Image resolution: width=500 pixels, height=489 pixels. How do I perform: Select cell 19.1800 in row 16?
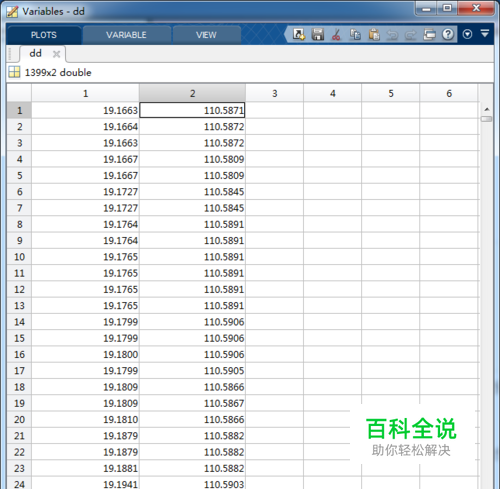[85, 355]
